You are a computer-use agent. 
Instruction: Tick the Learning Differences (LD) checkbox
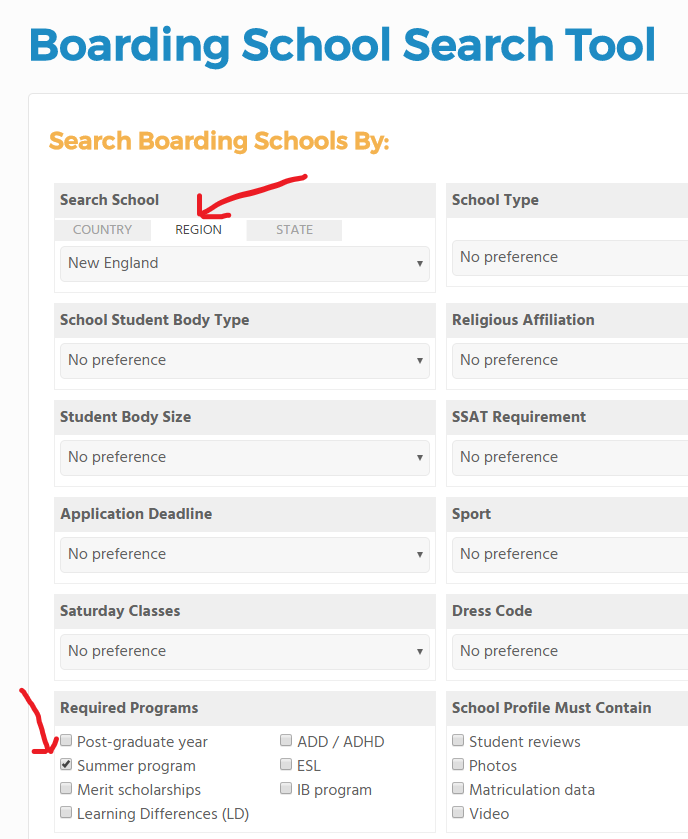[x=66, y=813]
